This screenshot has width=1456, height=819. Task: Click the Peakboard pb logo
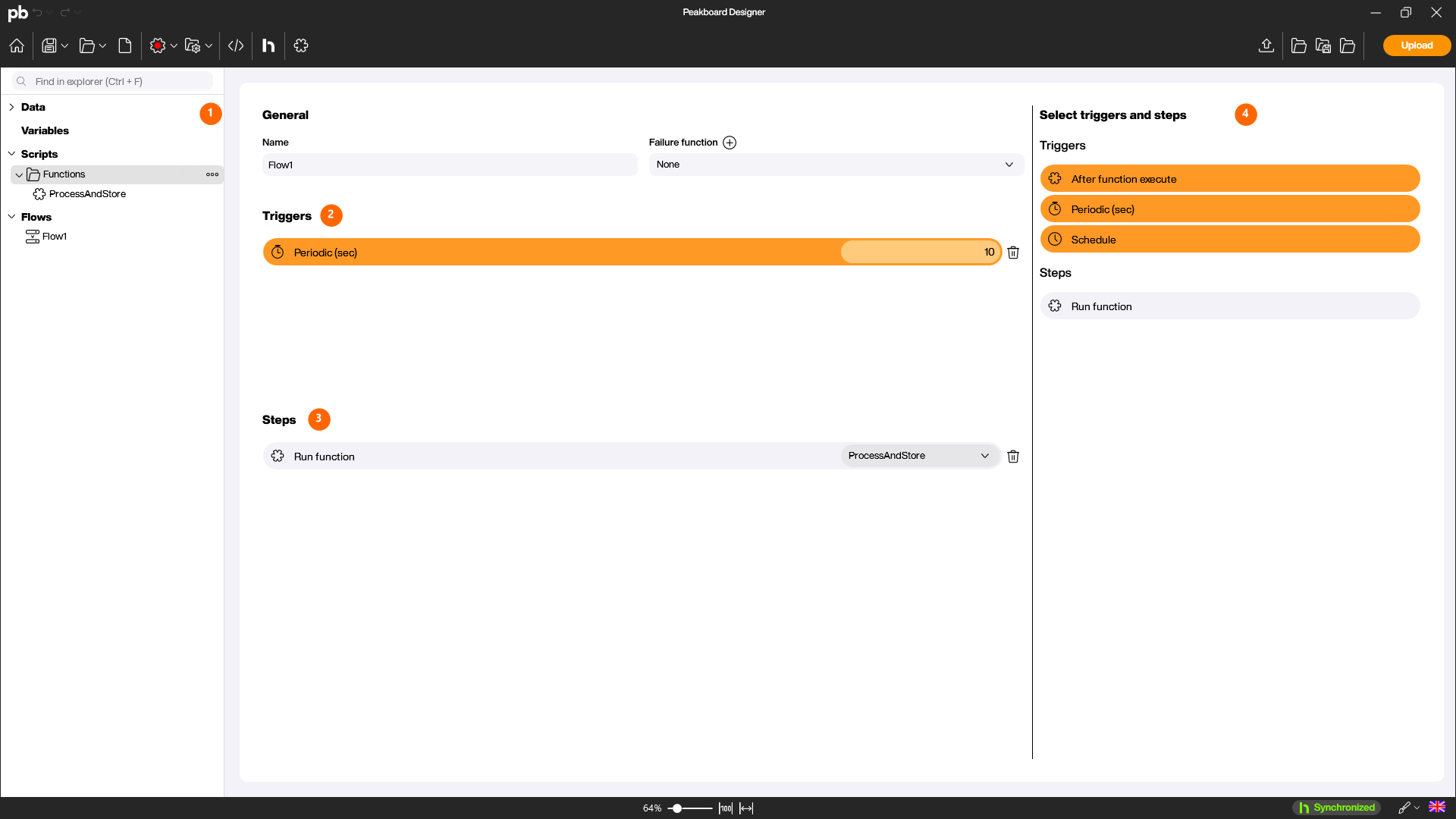tap(17, 12)
